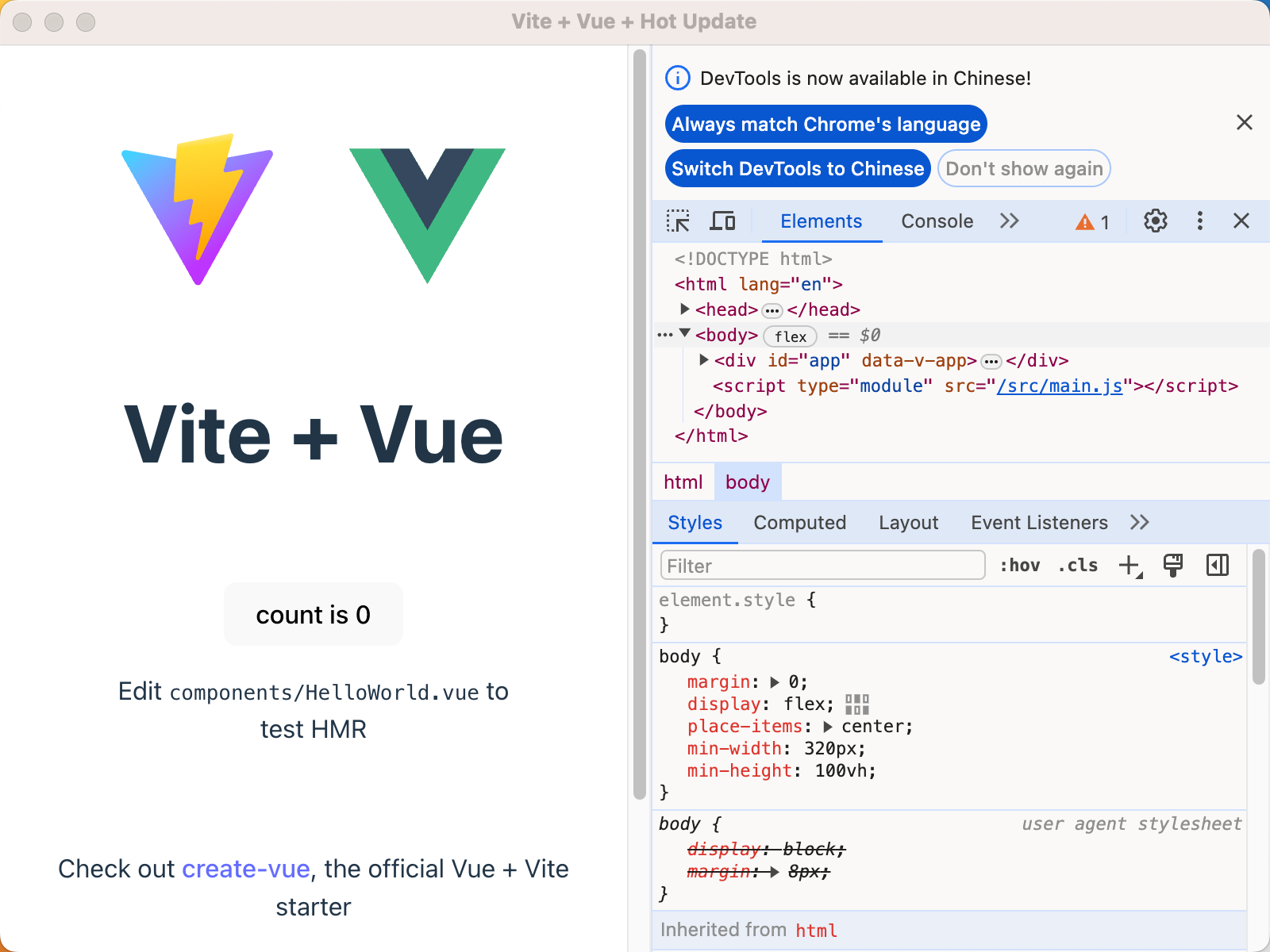This screenshot has height=952, width=1270.
Task: Click the Vite + Vue heading
Action: click(314, 434)
